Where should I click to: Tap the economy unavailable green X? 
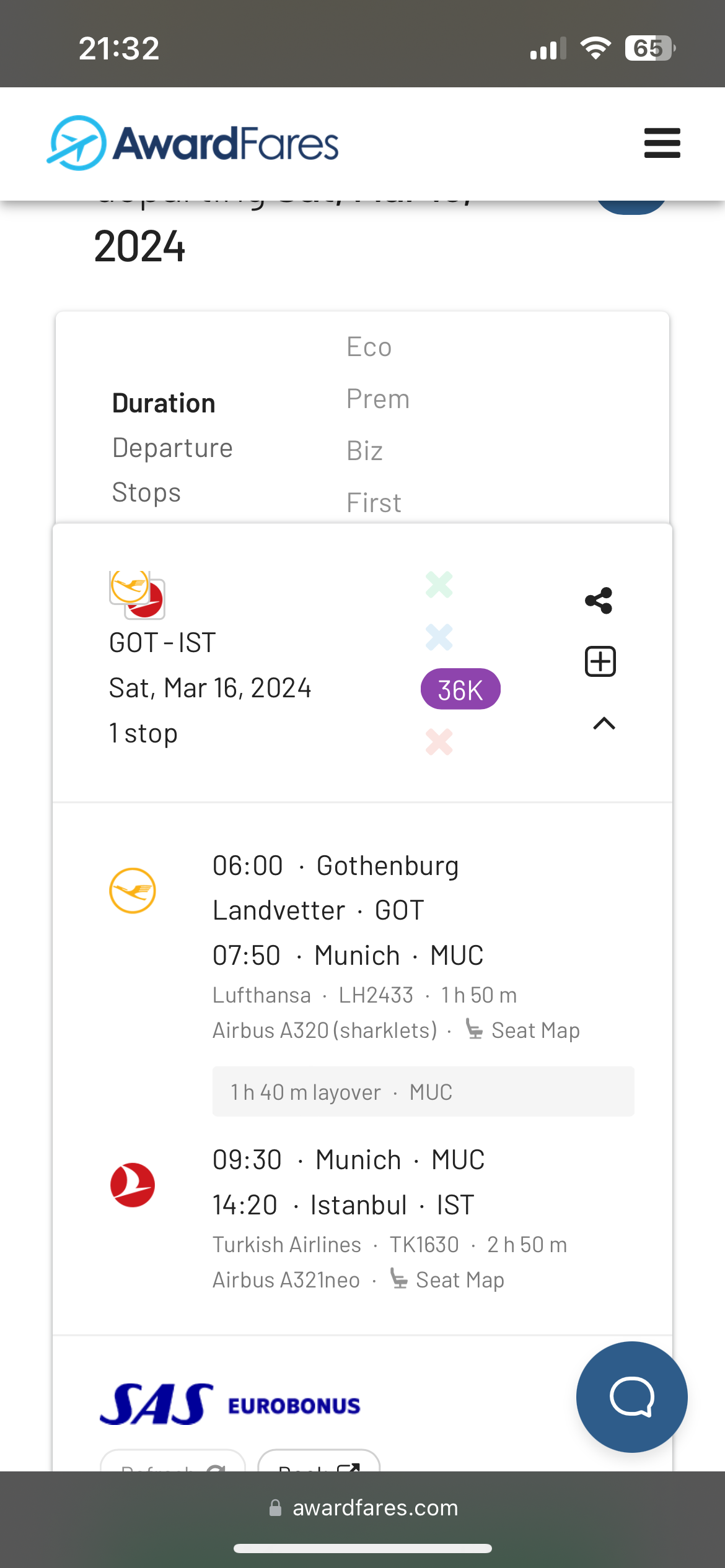(x=439, y=585)
